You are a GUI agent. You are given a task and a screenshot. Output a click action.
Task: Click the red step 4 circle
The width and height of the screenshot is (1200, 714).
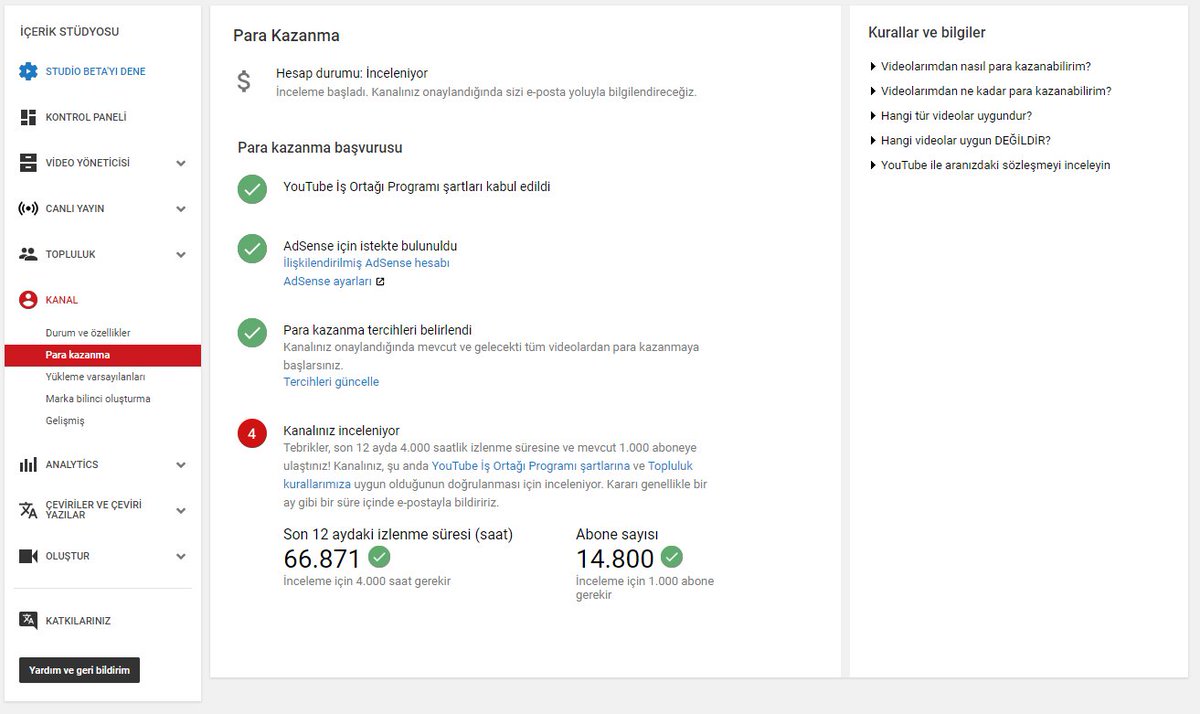pyautogui.click(x=252, y=434)
